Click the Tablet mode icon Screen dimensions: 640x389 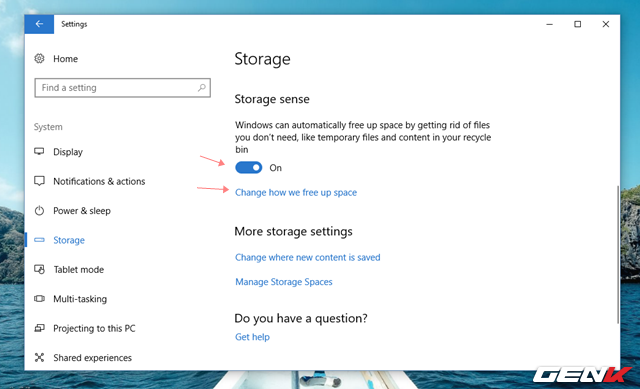point(39,269)
